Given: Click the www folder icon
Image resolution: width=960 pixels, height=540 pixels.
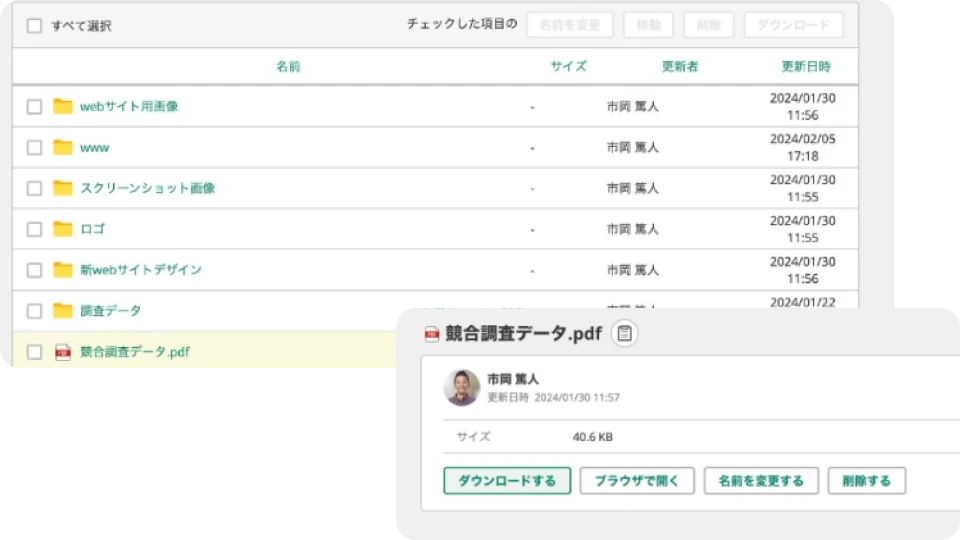Looking at the screenshot, I should tap(62, 147).
